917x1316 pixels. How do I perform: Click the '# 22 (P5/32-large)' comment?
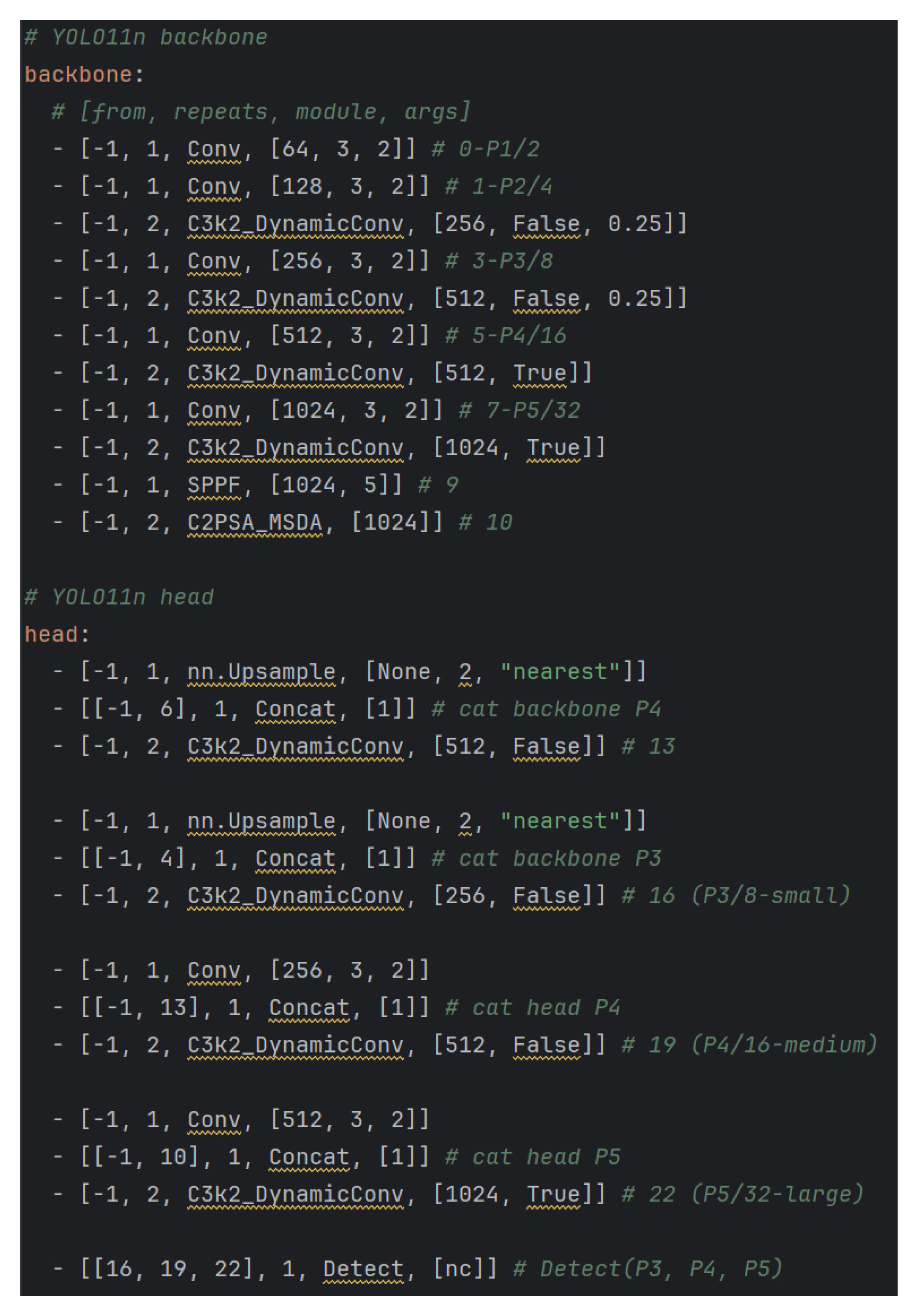pos(742,1194)
